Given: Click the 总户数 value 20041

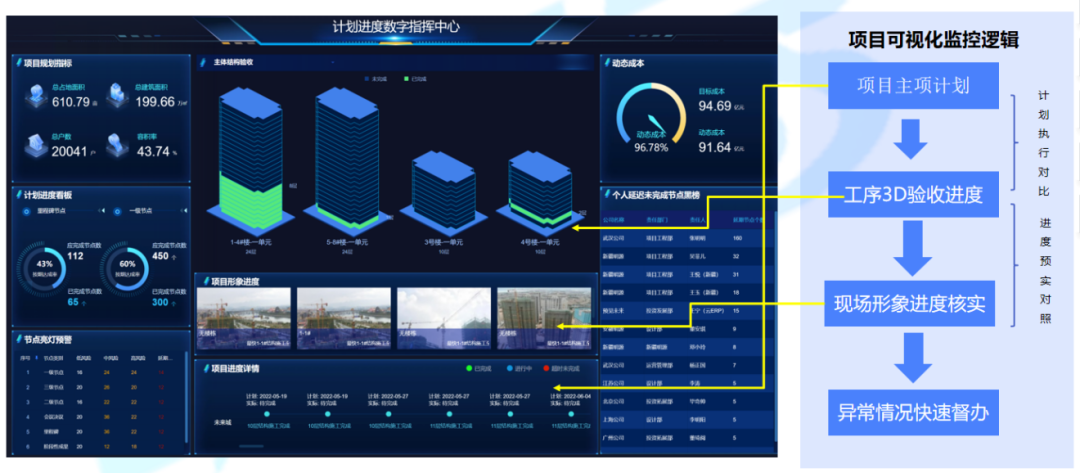Looking at the screenshot, I should pyautogui.click(x=70, y=151).
